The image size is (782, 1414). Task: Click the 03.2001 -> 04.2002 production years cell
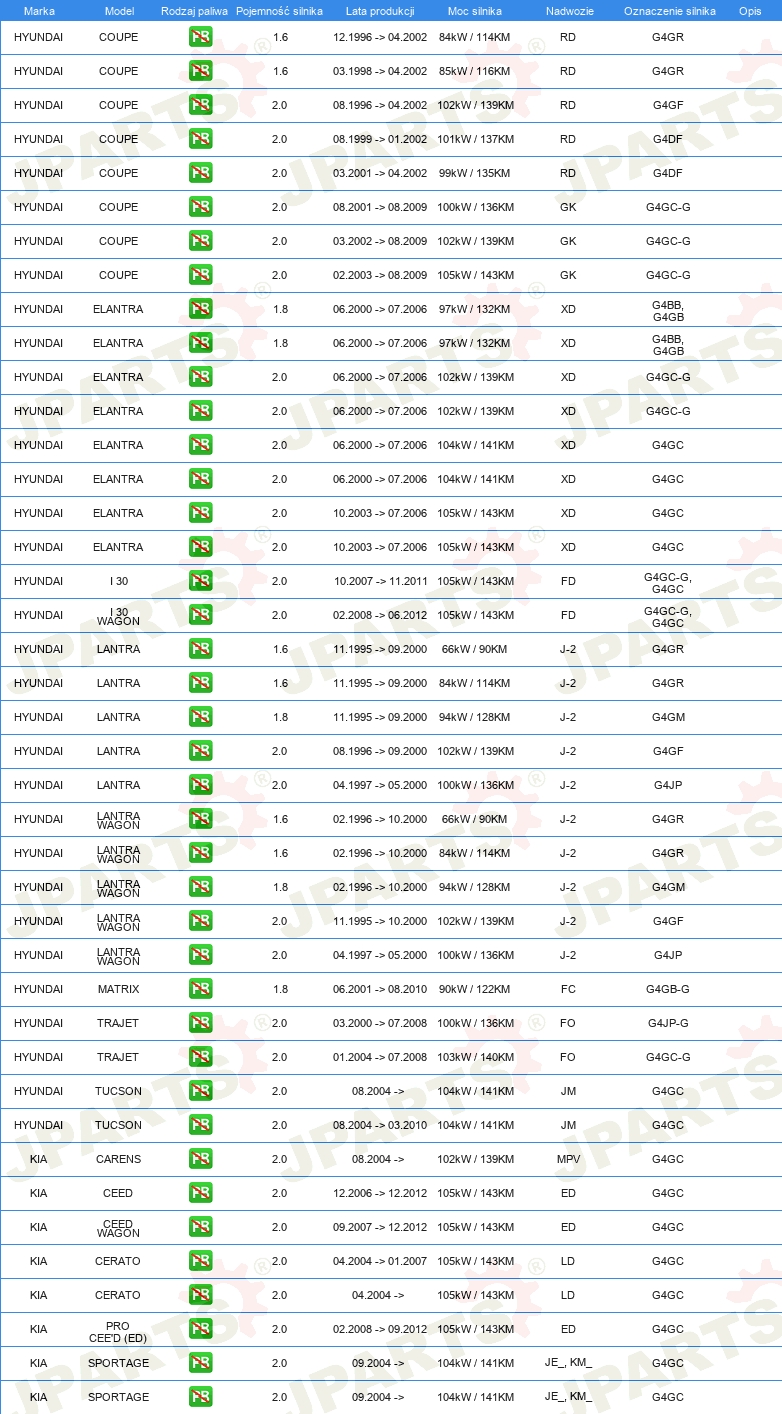click(x=380, y=173)
